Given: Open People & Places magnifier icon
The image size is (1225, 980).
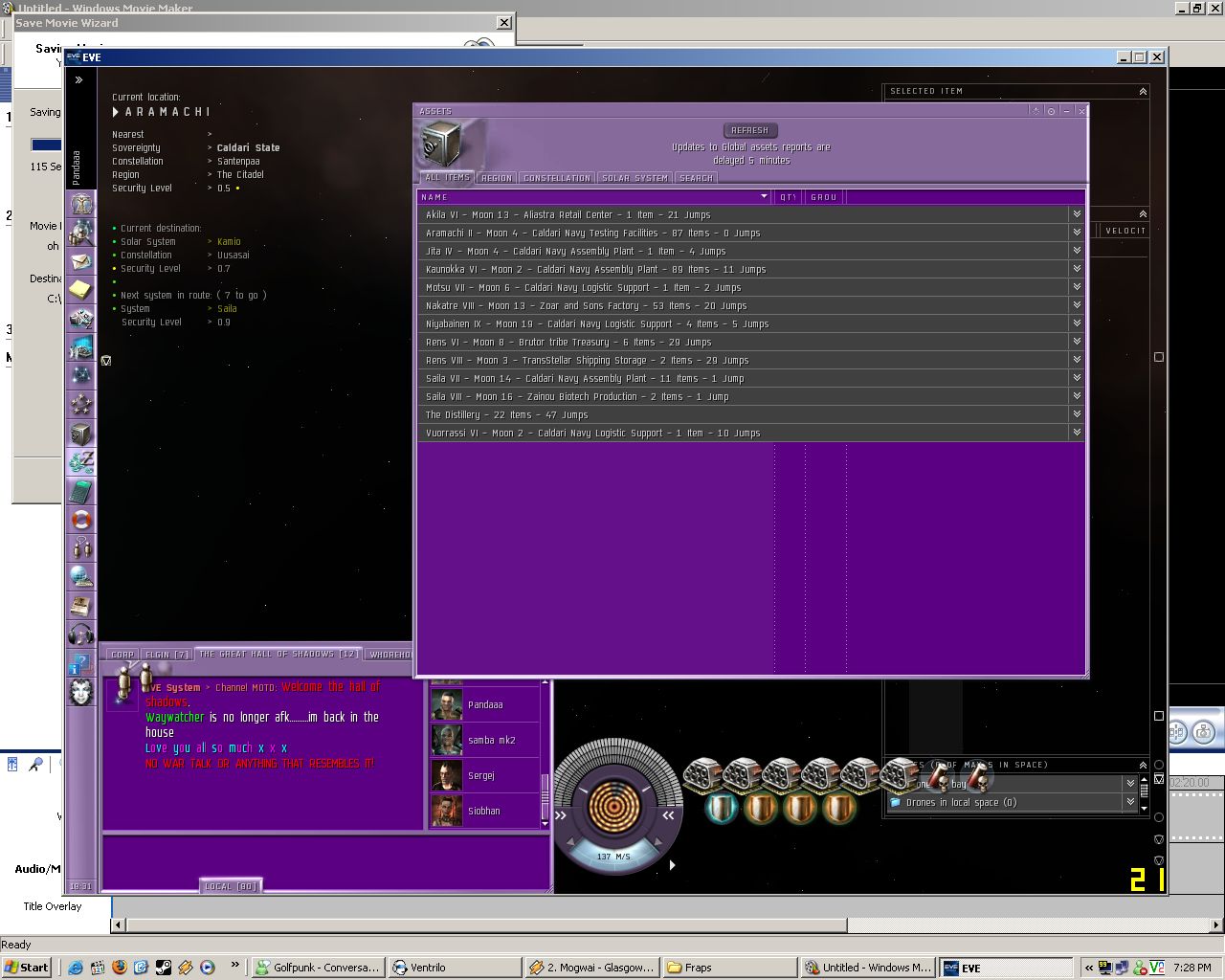Looking at the screenshot, I should tap(81, 233).
